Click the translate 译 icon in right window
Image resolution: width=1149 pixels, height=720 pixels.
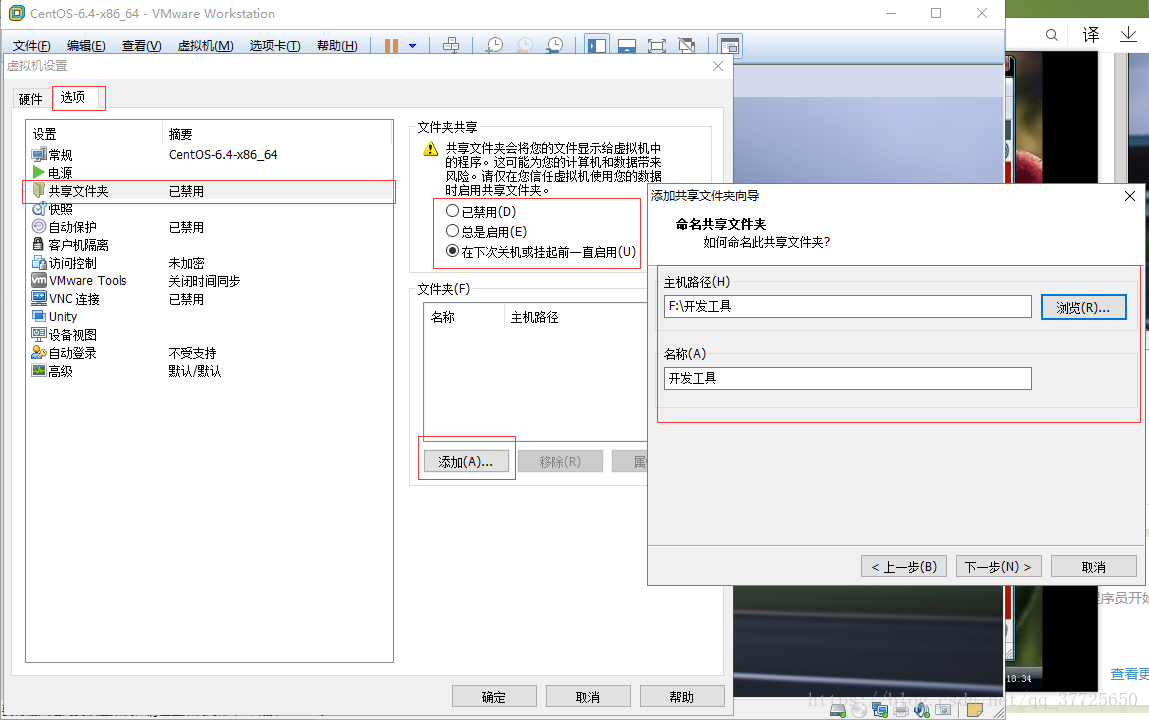point(1091,34)
